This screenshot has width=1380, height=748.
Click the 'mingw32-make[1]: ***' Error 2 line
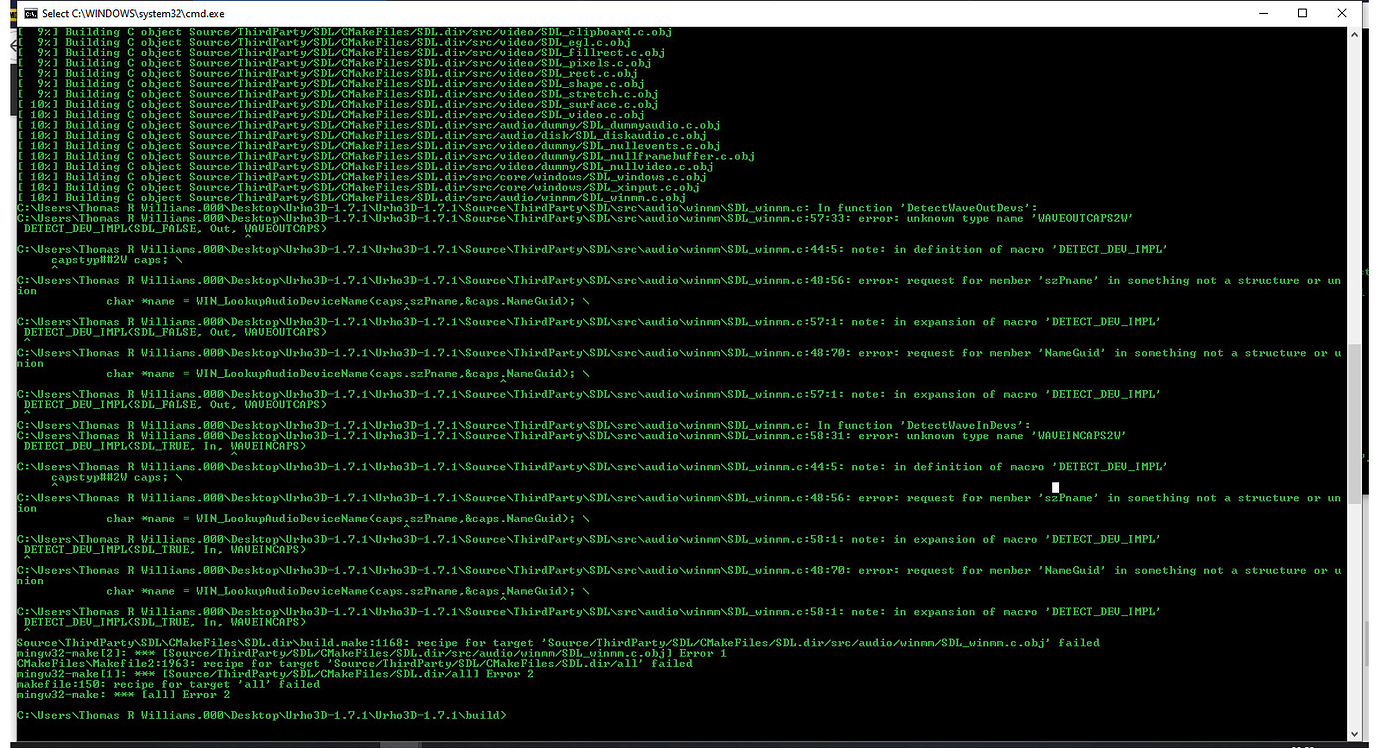276,673
